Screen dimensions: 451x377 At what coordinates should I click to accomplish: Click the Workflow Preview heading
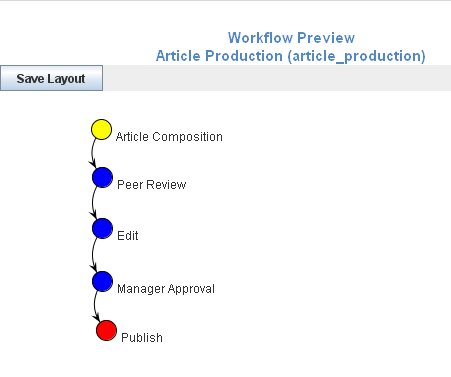(x=291, y=38)
